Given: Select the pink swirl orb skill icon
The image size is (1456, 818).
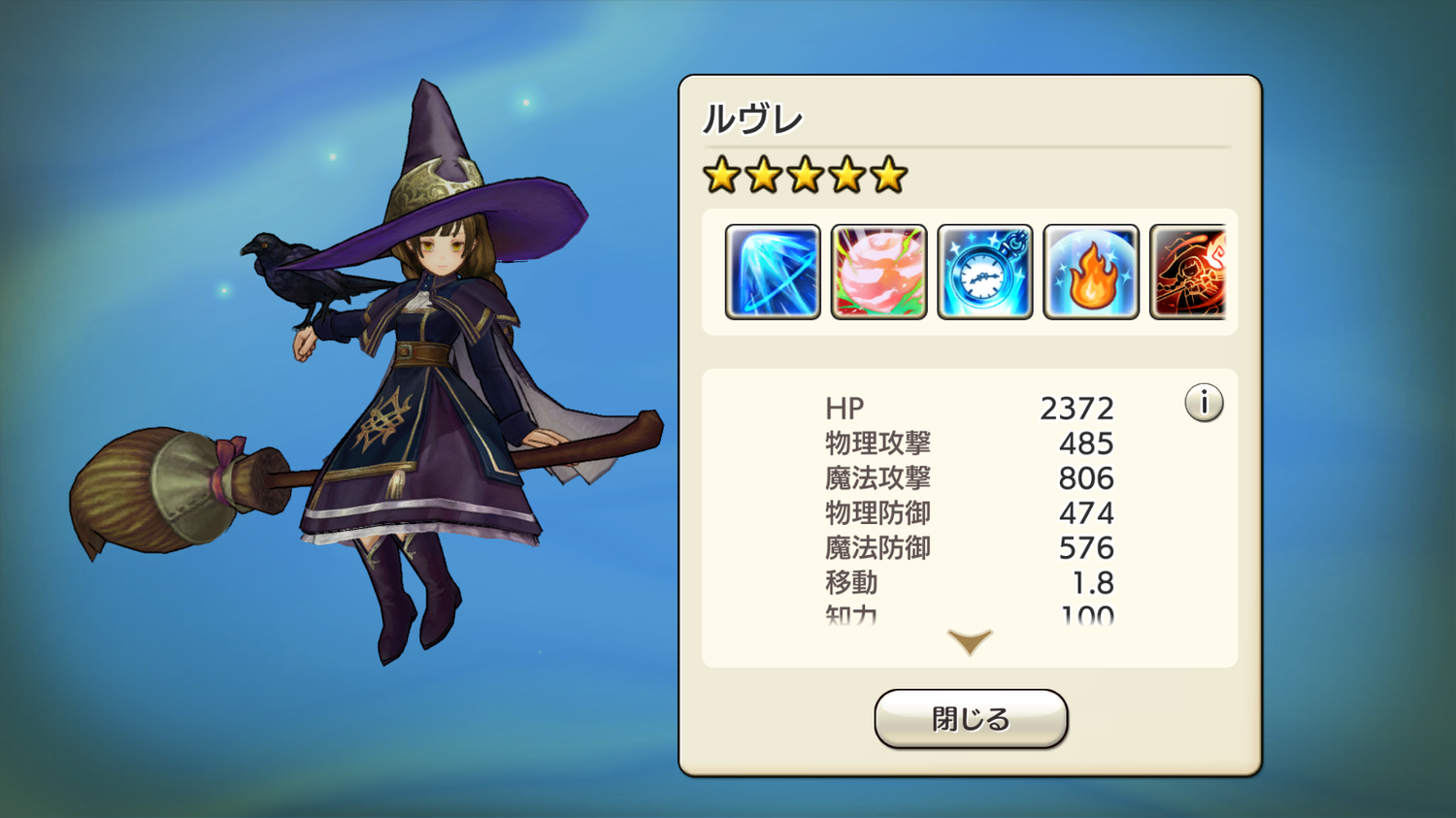Looking at the screenshot, I should pyautogui.click(x=878, y=272).
